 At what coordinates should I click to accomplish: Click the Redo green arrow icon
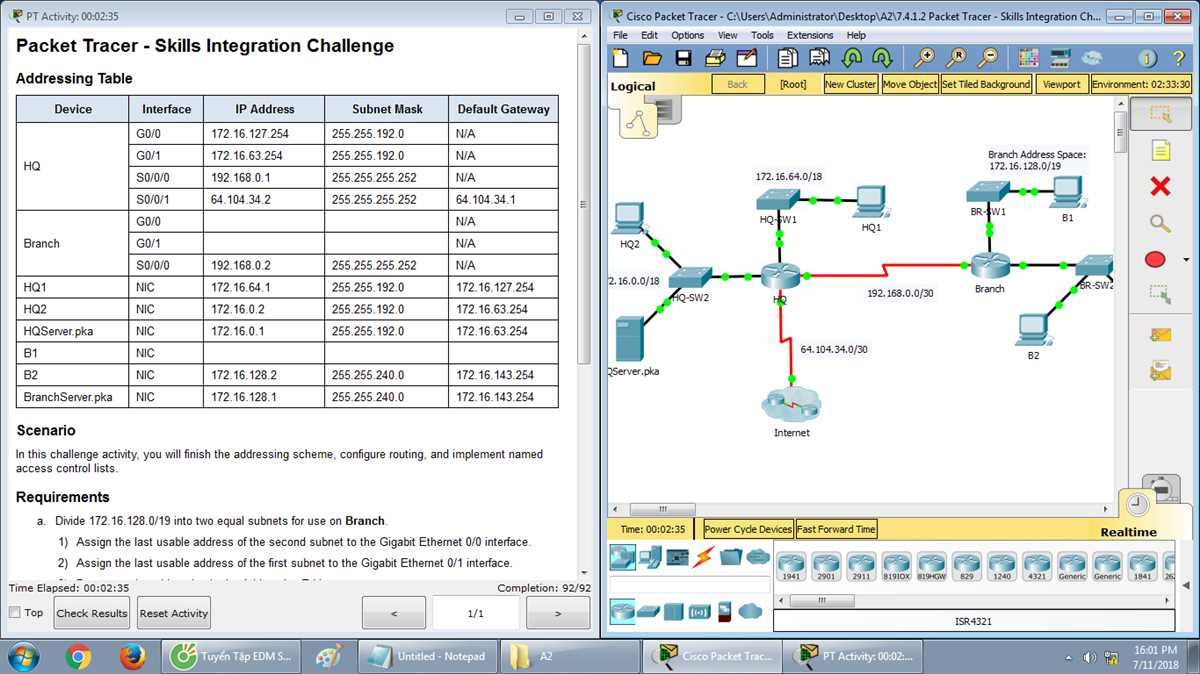coord(882,58)
